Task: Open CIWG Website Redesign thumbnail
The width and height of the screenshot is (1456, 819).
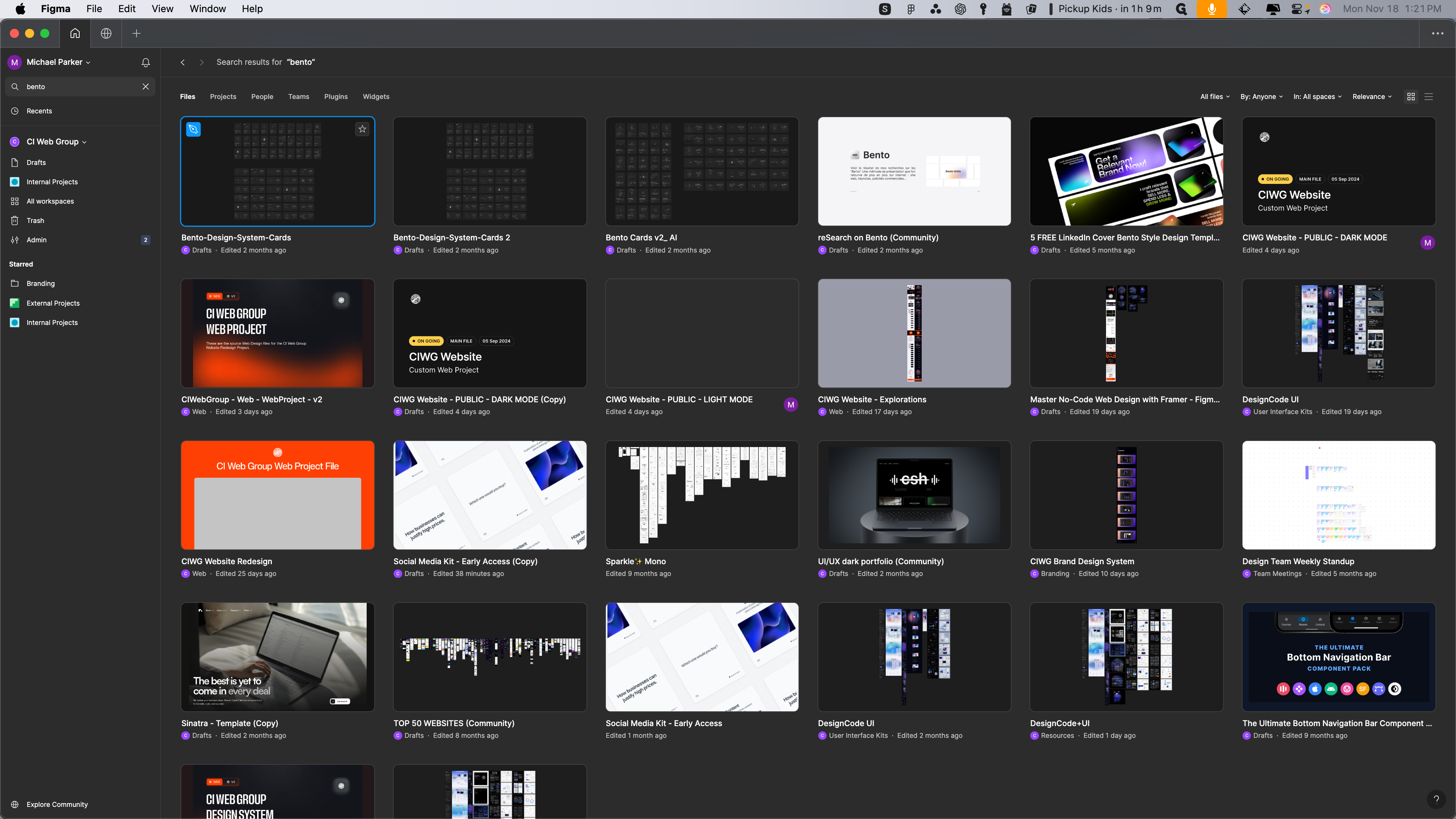Action: tap(278, 495)
